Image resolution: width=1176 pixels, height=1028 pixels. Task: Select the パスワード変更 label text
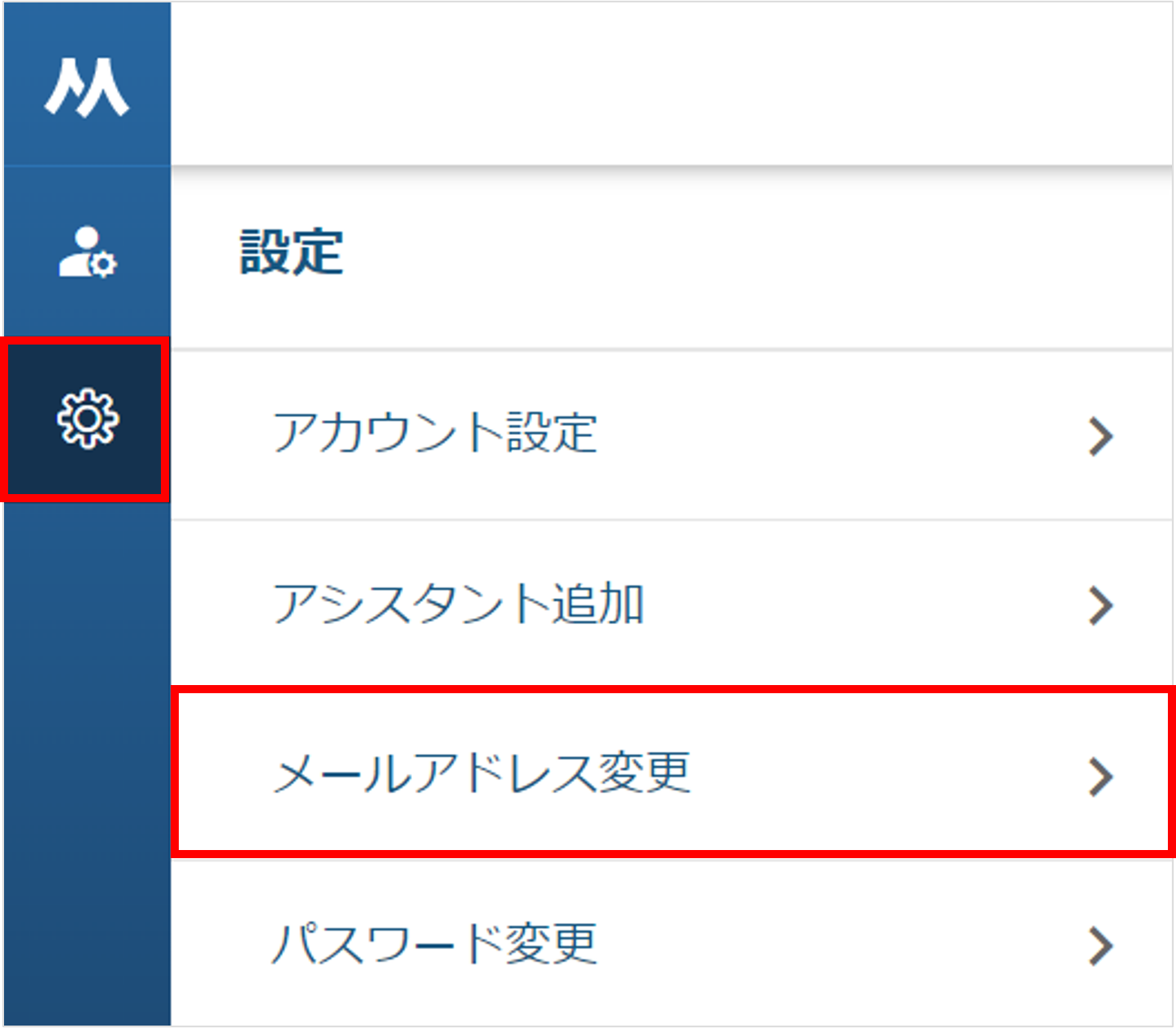coord(435,943)
